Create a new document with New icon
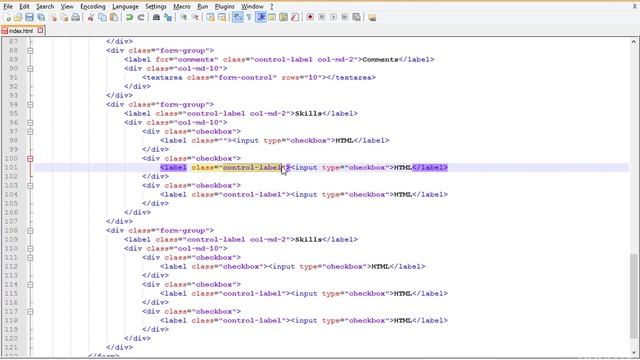Screen dimensions: 640x360 (7, 18)
